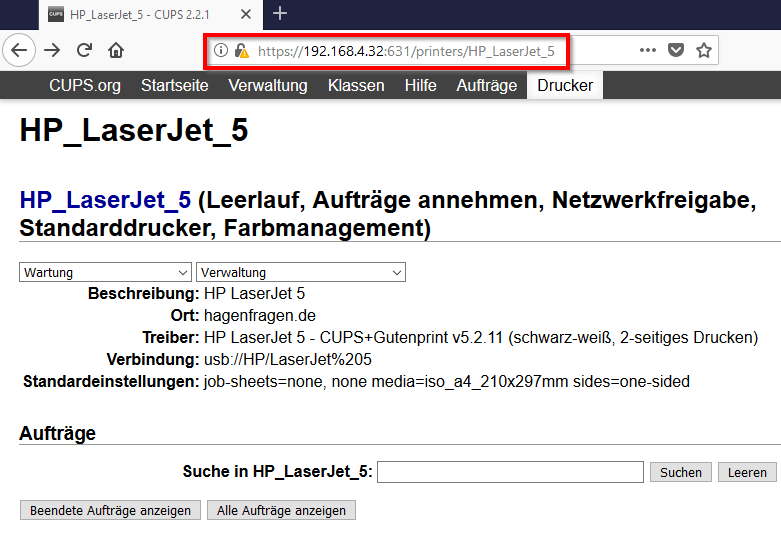781x533 pixels.
Task: Click the connection value usb://HP/LaserJet%205
Action: (288, 359)
